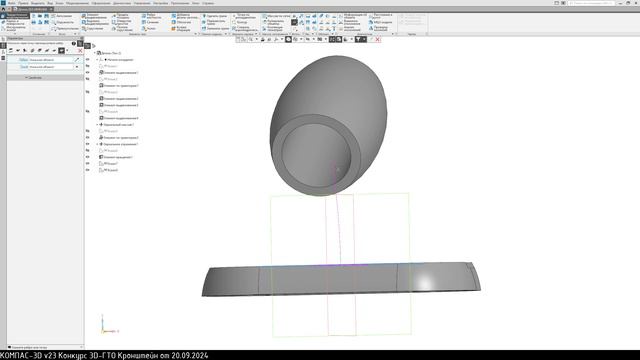Cancel the operation with the red X in view toolbar
The width and height of the screenshot is (640, 360).
378,39
